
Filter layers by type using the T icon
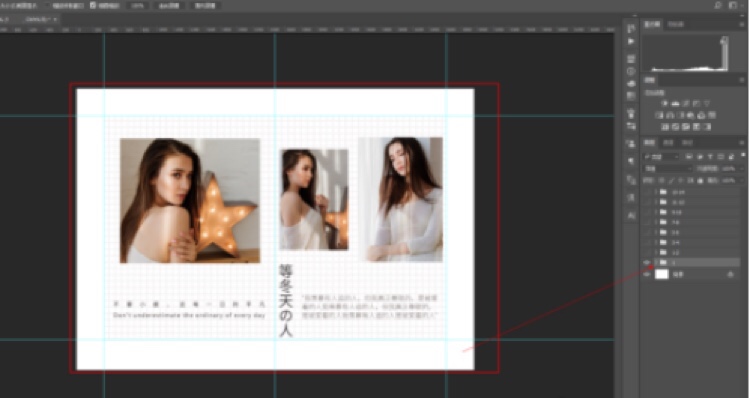pyautogui.click(x=710, y=156)
